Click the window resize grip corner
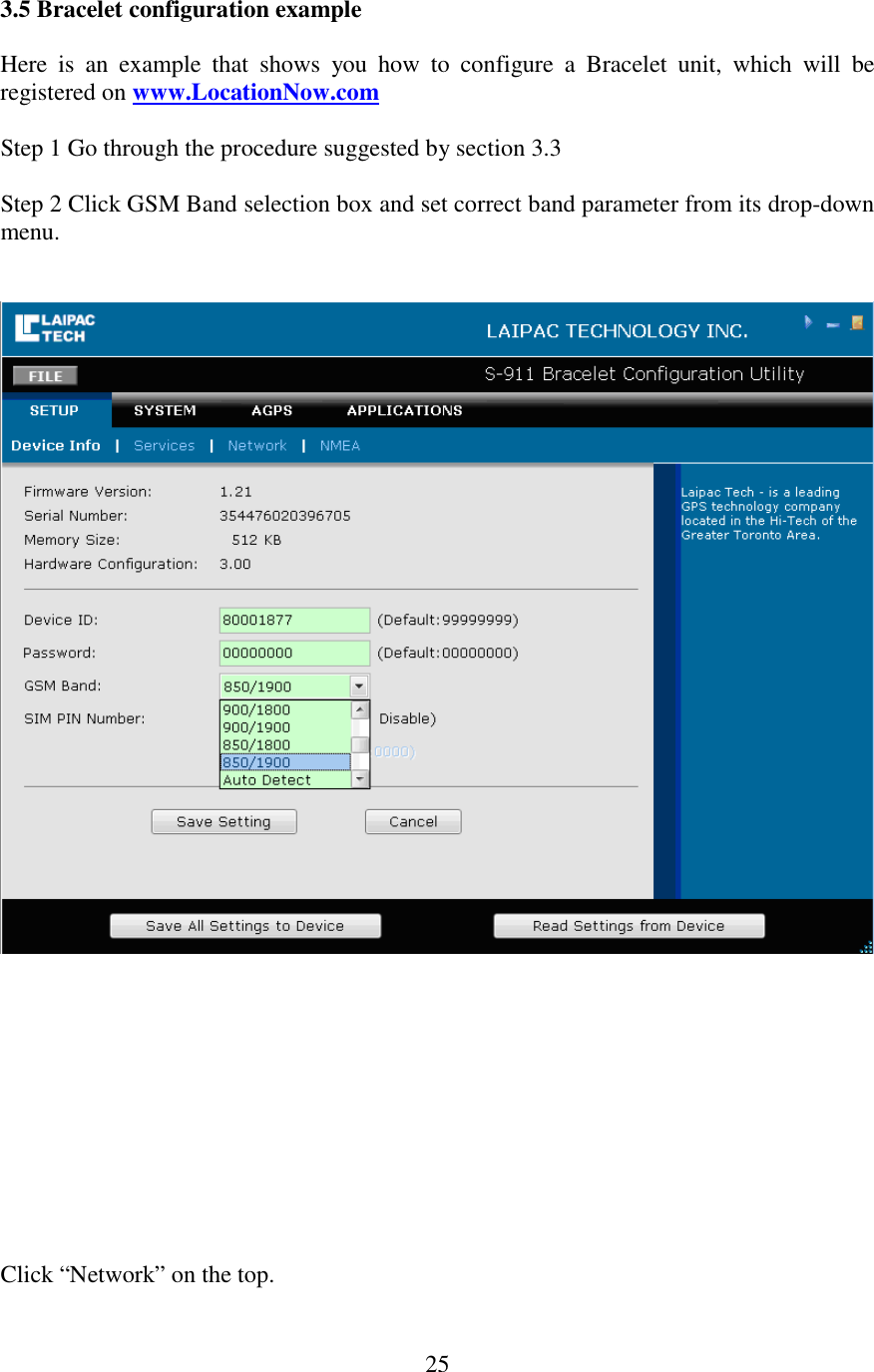Image resolution: width=874 pixels, height=1372 pixels. coord(867,947)
